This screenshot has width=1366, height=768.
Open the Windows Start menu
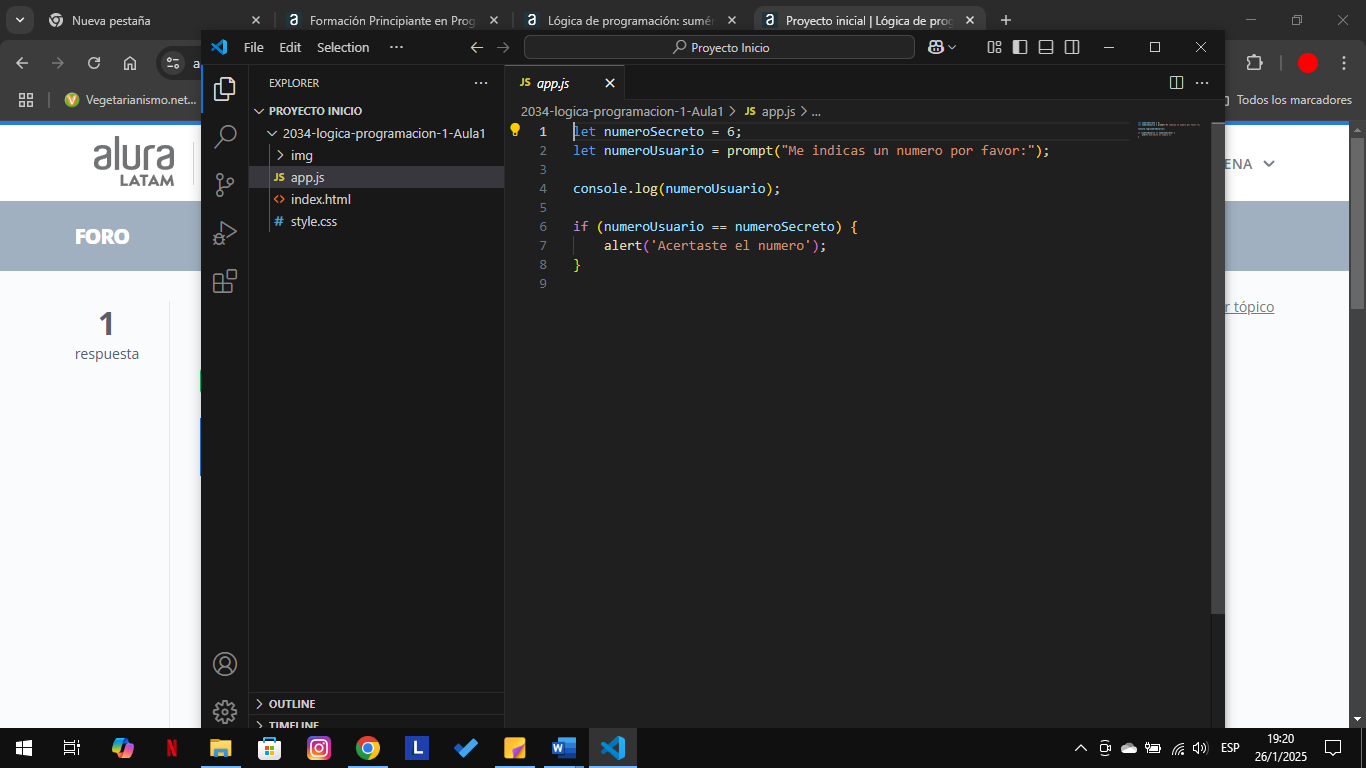(24, 748)
